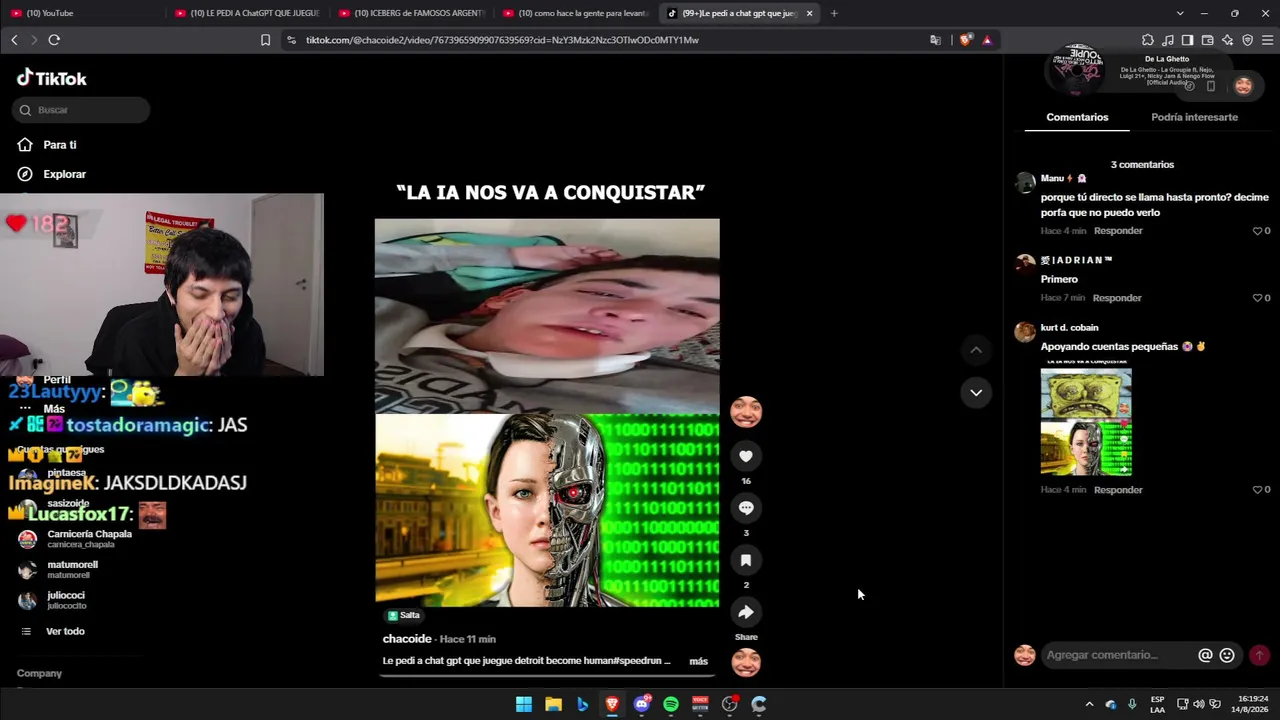Go to the next video with down arrow
Viewport: 1280px width, 720px height.
pyautogui.click(x=976, y=392)
